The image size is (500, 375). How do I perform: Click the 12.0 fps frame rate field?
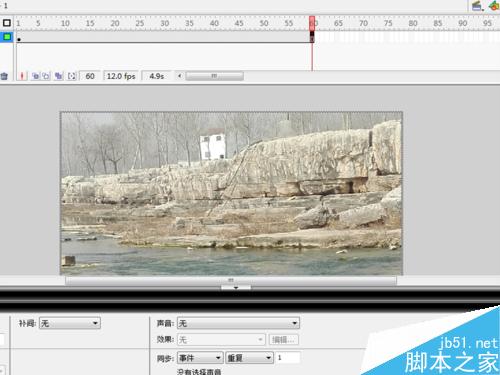(121, 76)
